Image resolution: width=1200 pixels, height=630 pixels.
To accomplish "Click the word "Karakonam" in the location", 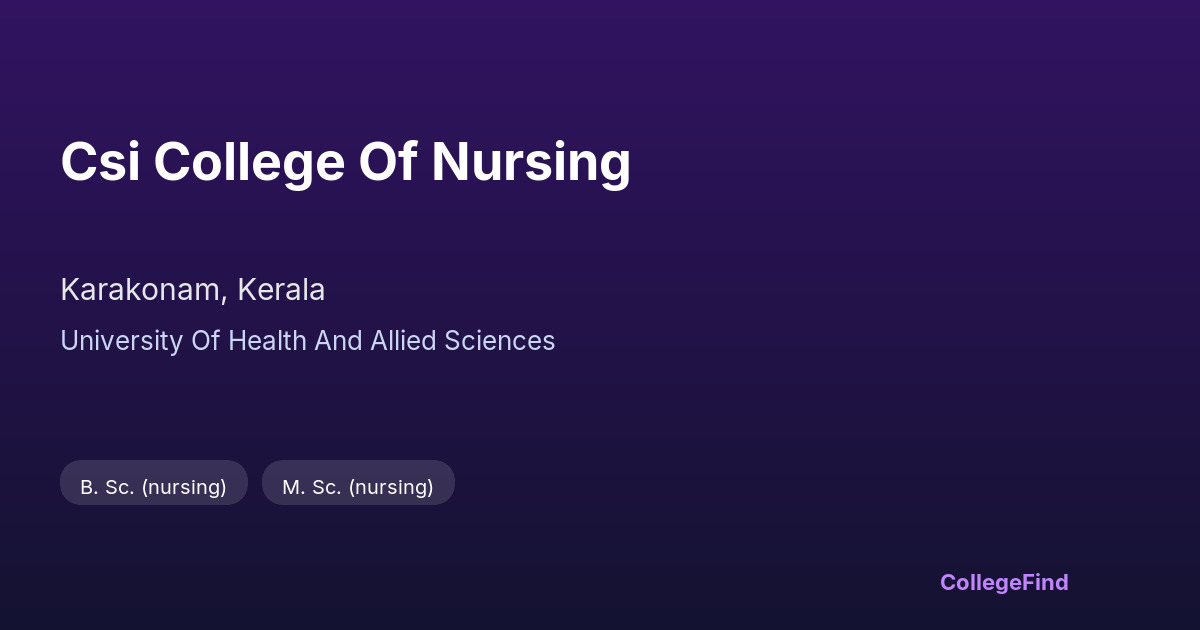I will pyautogui.click(x=140, y=290).
